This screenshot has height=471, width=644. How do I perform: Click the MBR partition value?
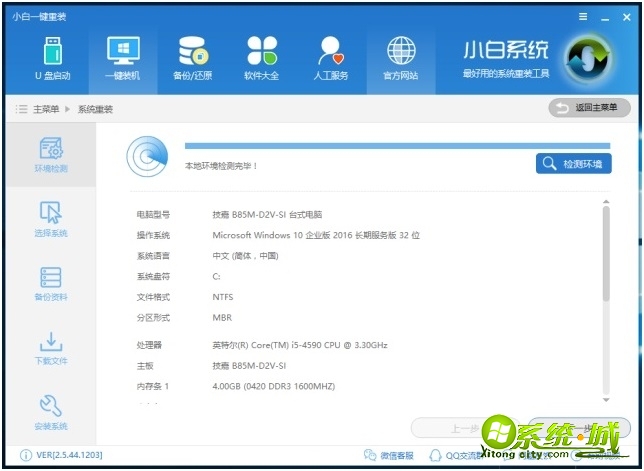[x=222, y=317]
